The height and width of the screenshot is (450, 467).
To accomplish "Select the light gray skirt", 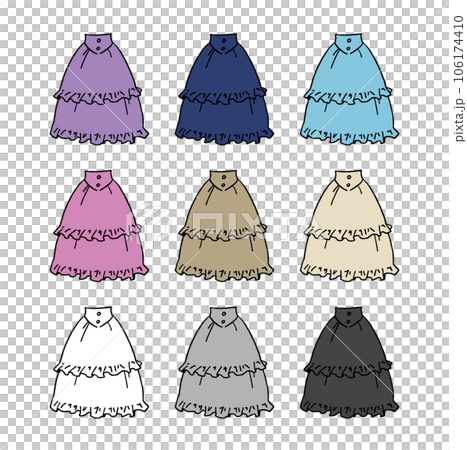I will click(224, 362).
